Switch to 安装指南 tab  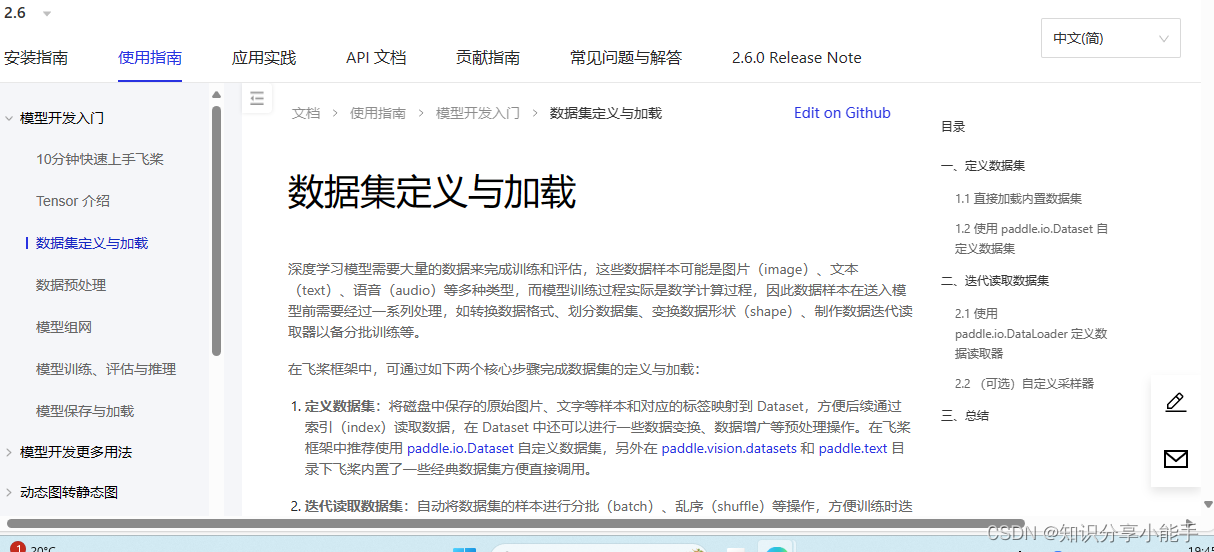[x=36, y=58]
